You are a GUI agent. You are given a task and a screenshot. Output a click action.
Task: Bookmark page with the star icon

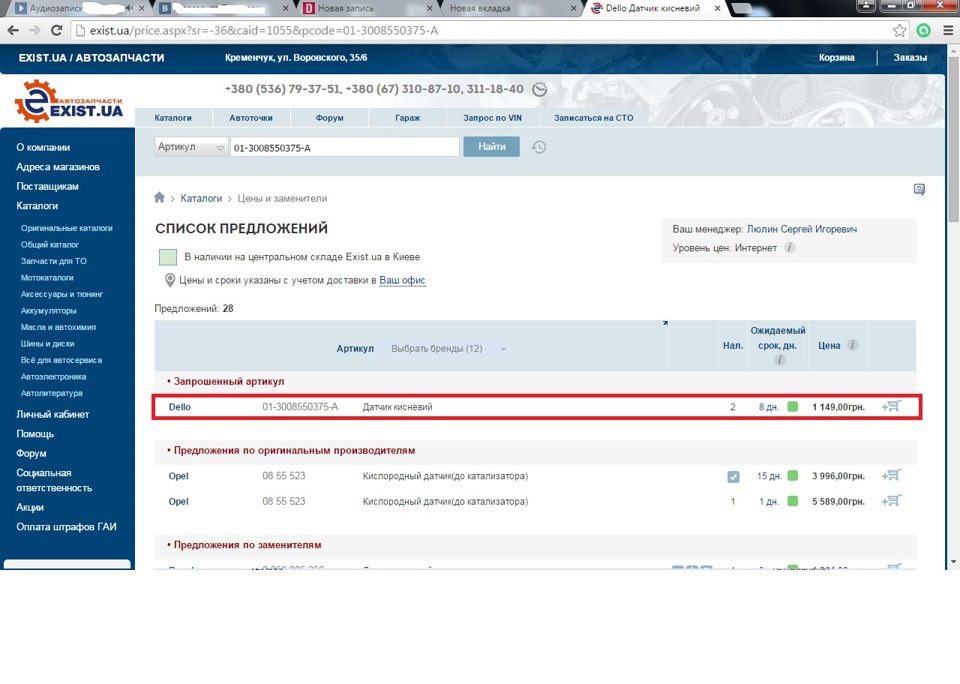(x=899, y=31)
